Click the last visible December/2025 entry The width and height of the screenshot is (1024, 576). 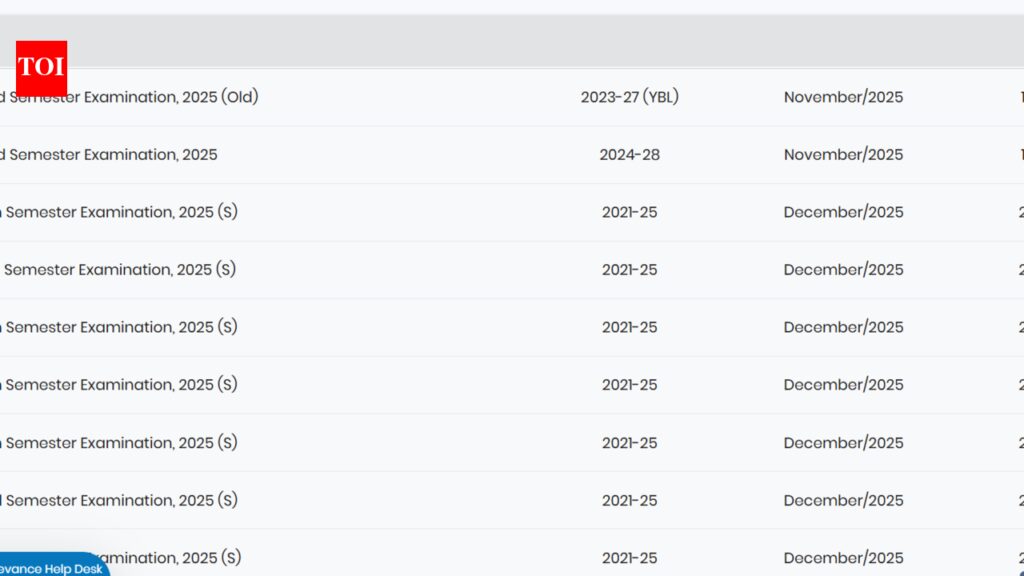pos(843,558)
